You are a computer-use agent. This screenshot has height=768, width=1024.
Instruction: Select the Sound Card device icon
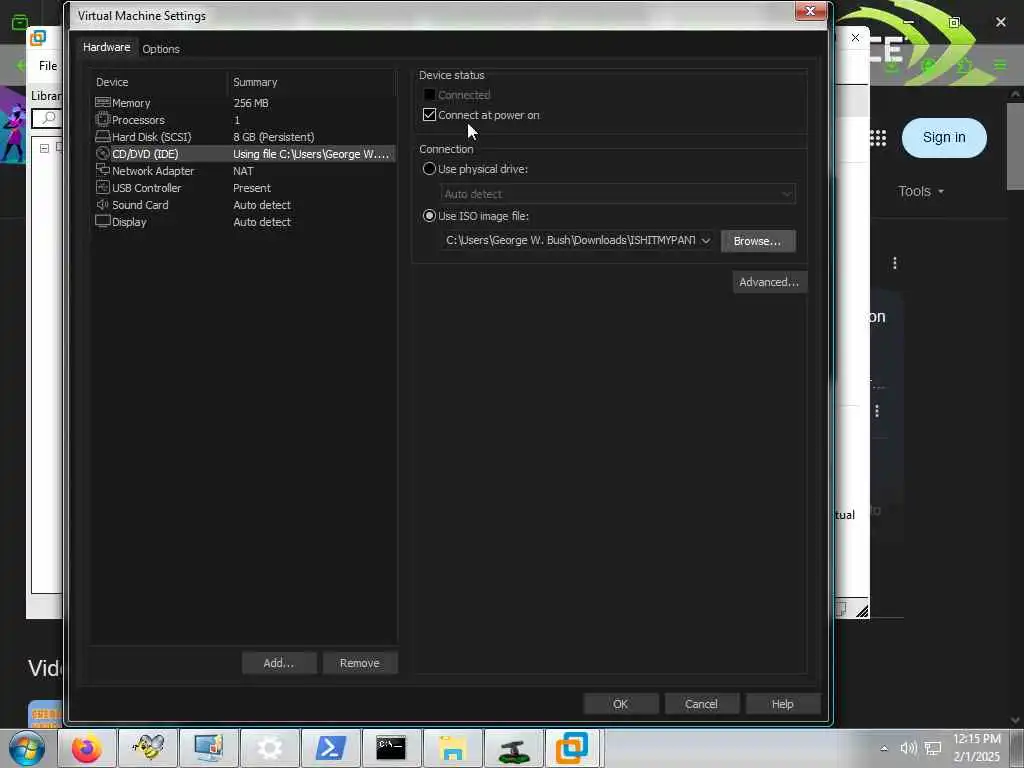(x=103, y=204)
